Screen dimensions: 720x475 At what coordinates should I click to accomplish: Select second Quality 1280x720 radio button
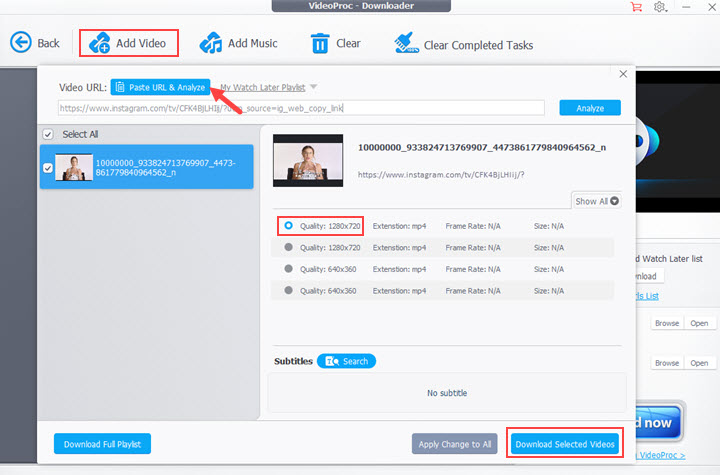coord(288,247)
